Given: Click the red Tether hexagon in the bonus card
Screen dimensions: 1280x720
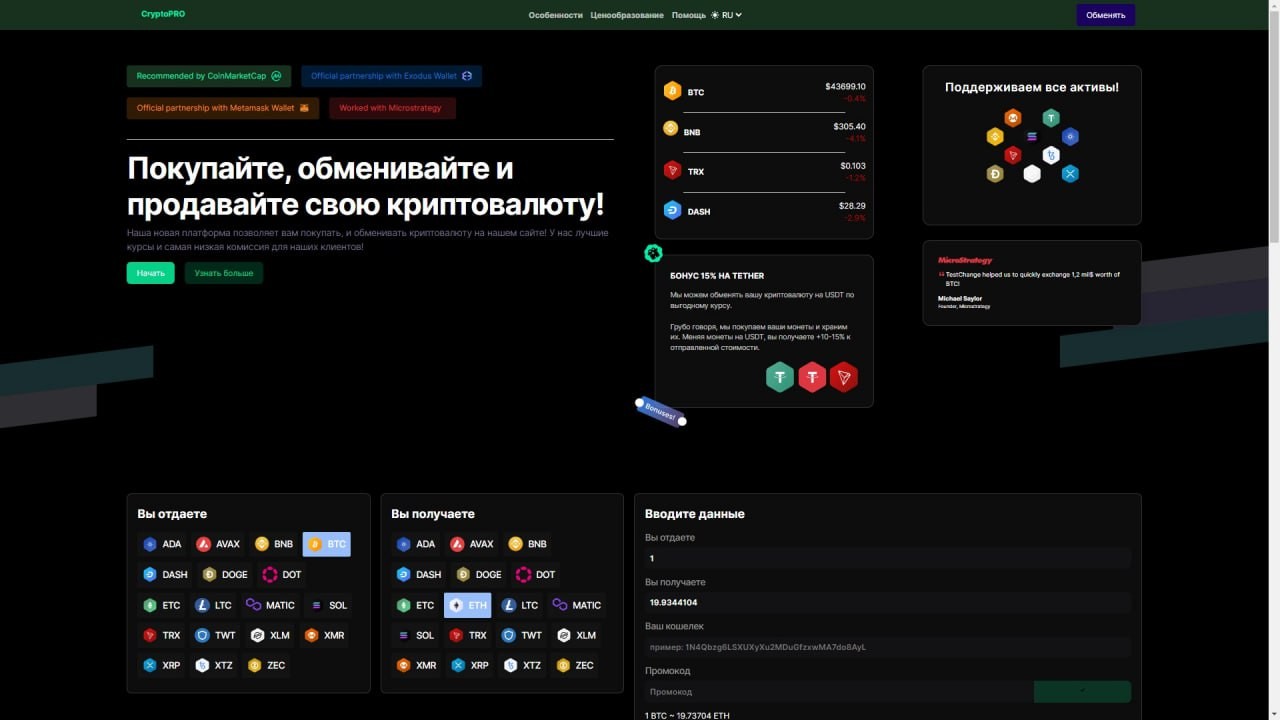Looking at the screenshot, I should click(812, 377).
